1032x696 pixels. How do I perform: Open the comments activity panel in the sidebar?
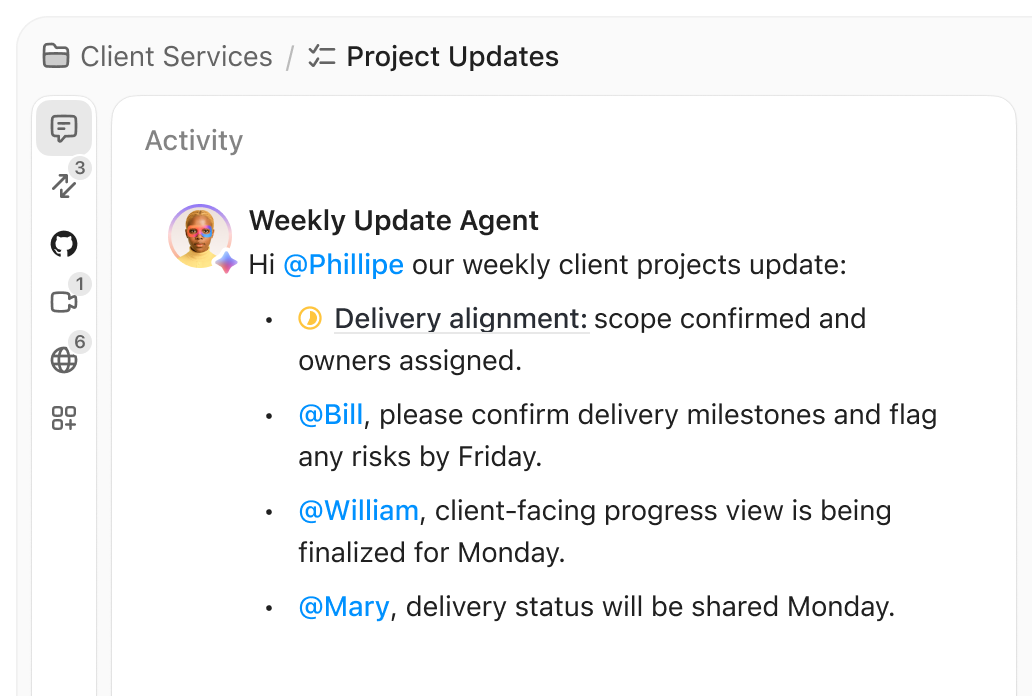[x=63, y=127]
